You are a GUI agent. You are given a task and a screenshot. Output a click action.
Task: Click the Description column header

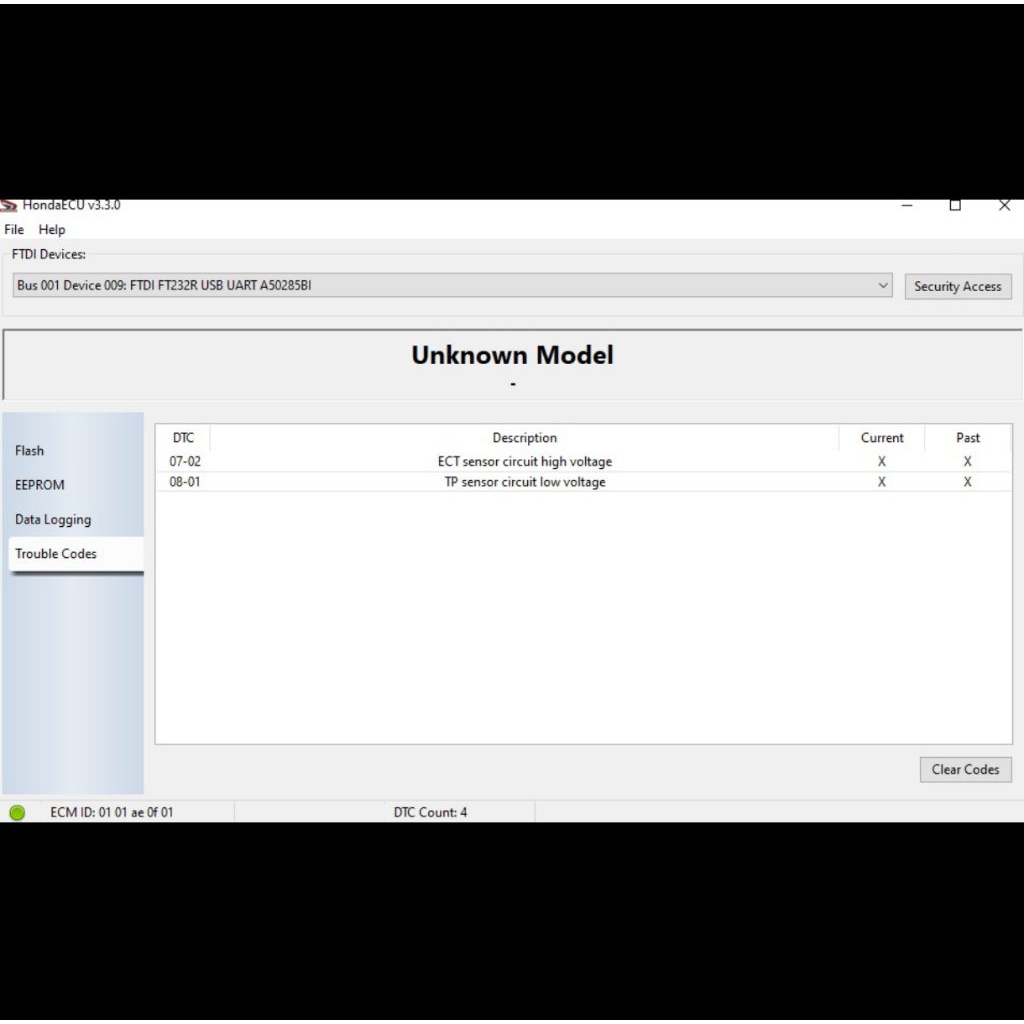coord(524,438)
